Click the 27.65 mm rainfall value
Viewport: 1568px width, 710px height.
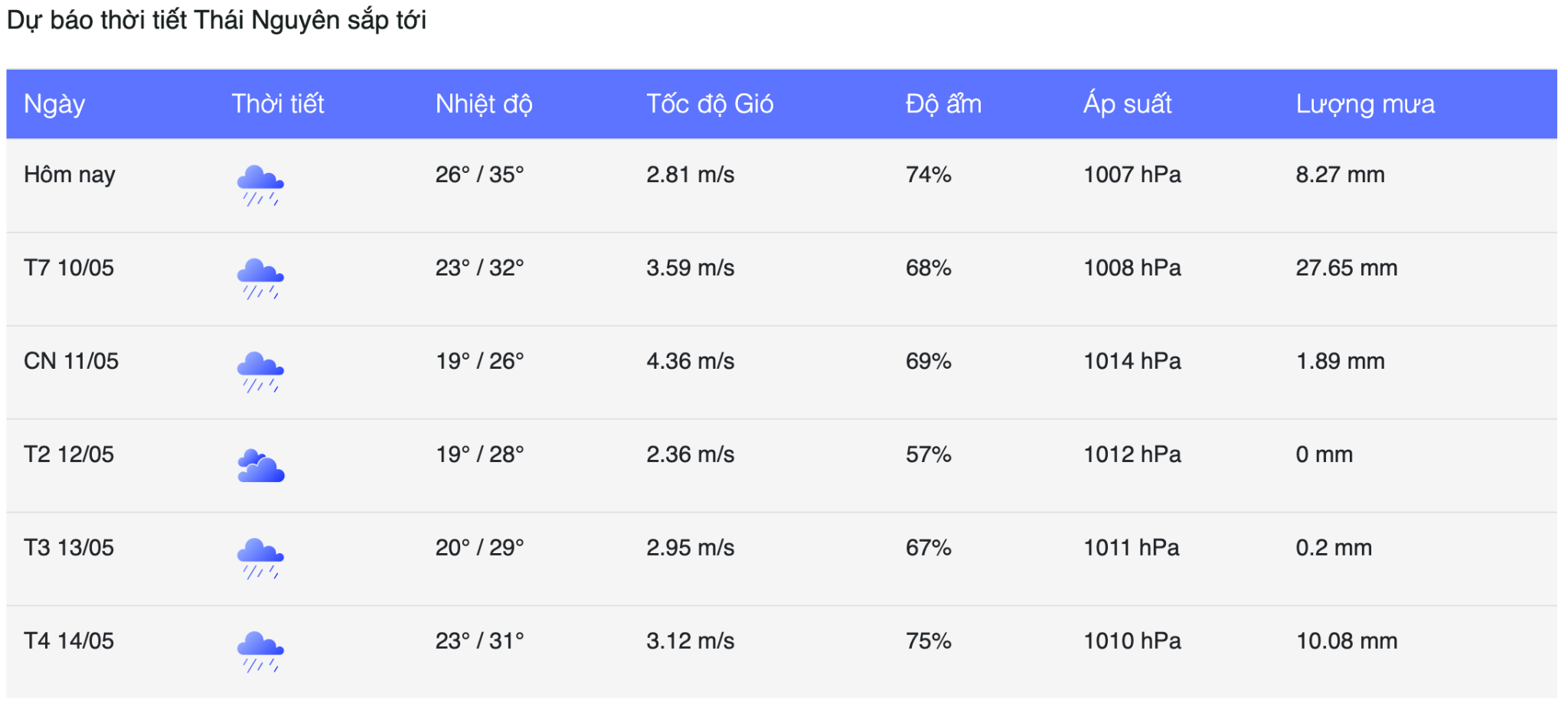click(1346, 268)
